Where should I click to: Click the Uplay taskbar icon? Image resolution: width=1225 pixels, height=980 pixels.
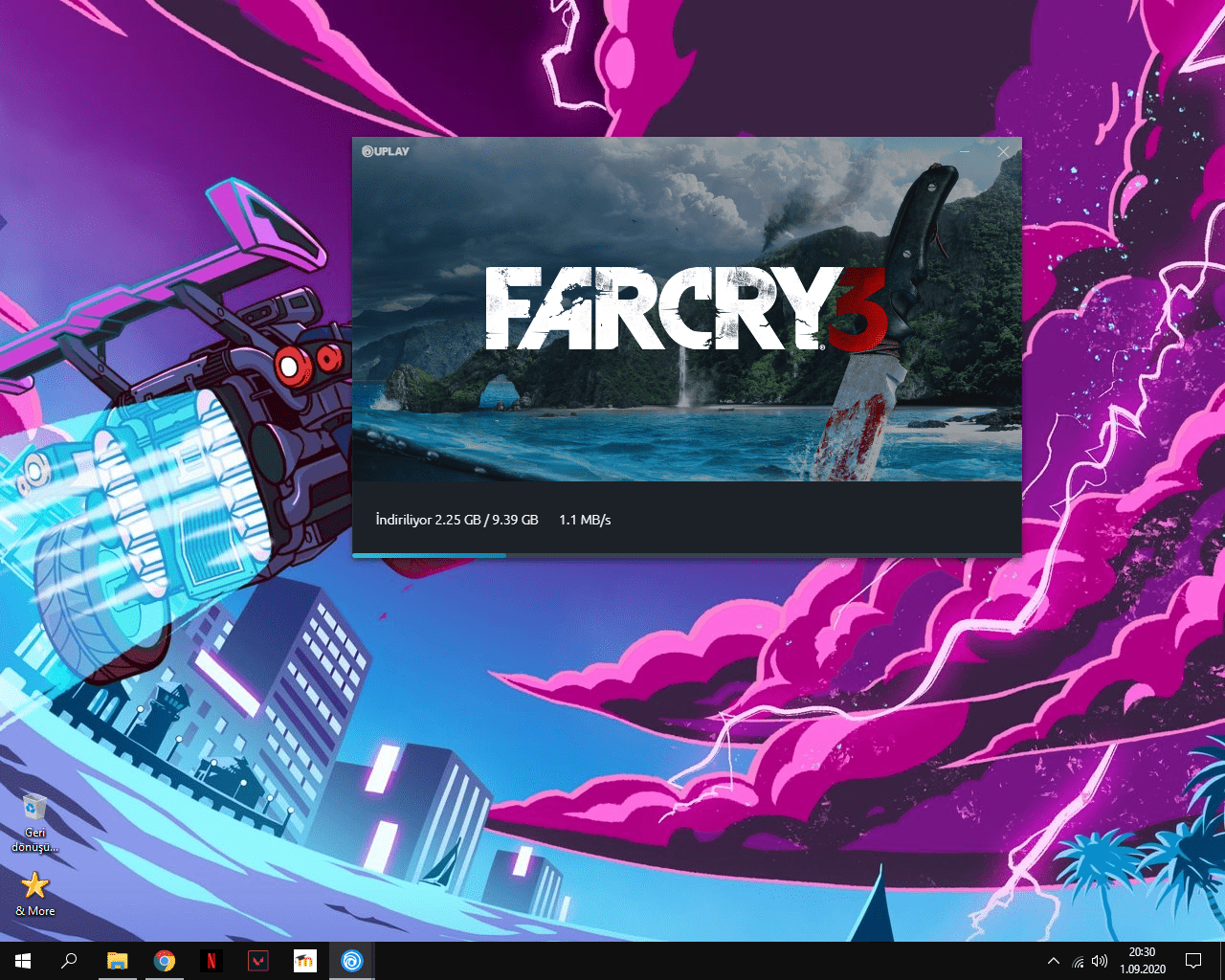[352, 961]
